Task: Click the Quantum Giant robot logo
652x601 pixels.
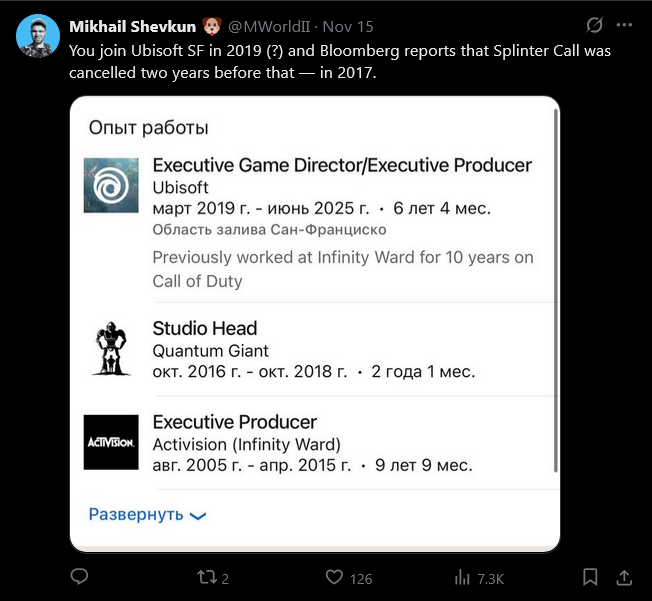Action: tap(111, 348)
